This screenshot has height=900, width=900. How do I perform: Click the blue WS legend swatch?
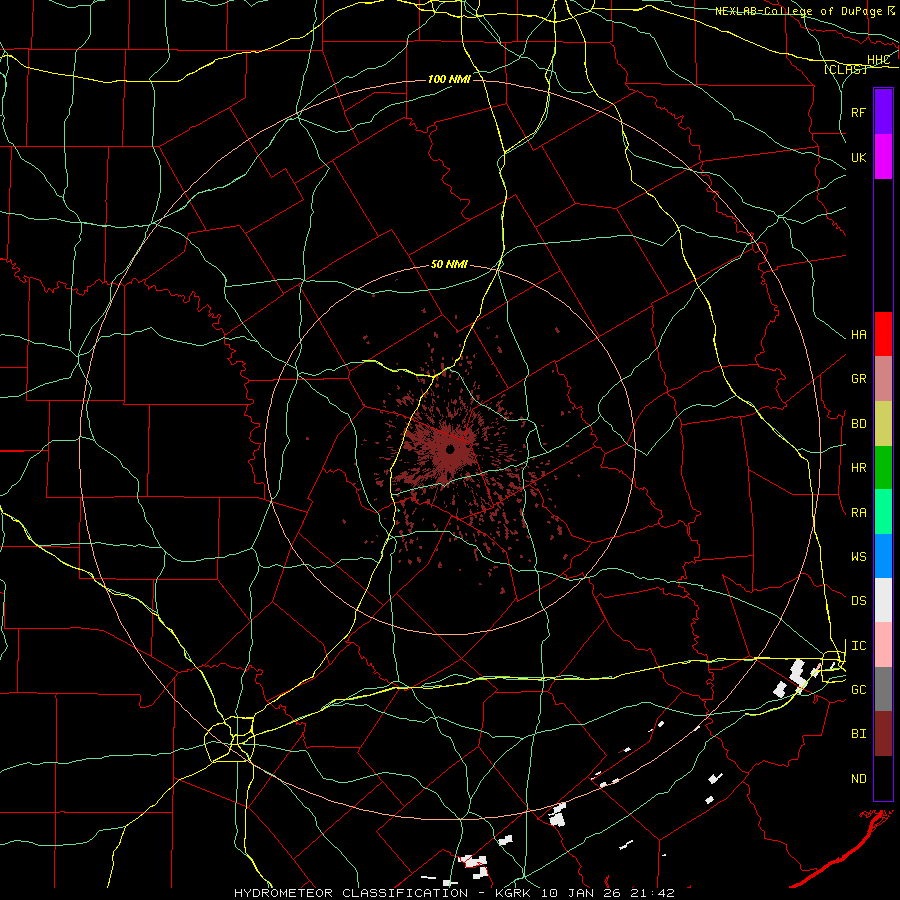(x=883, y=556)
